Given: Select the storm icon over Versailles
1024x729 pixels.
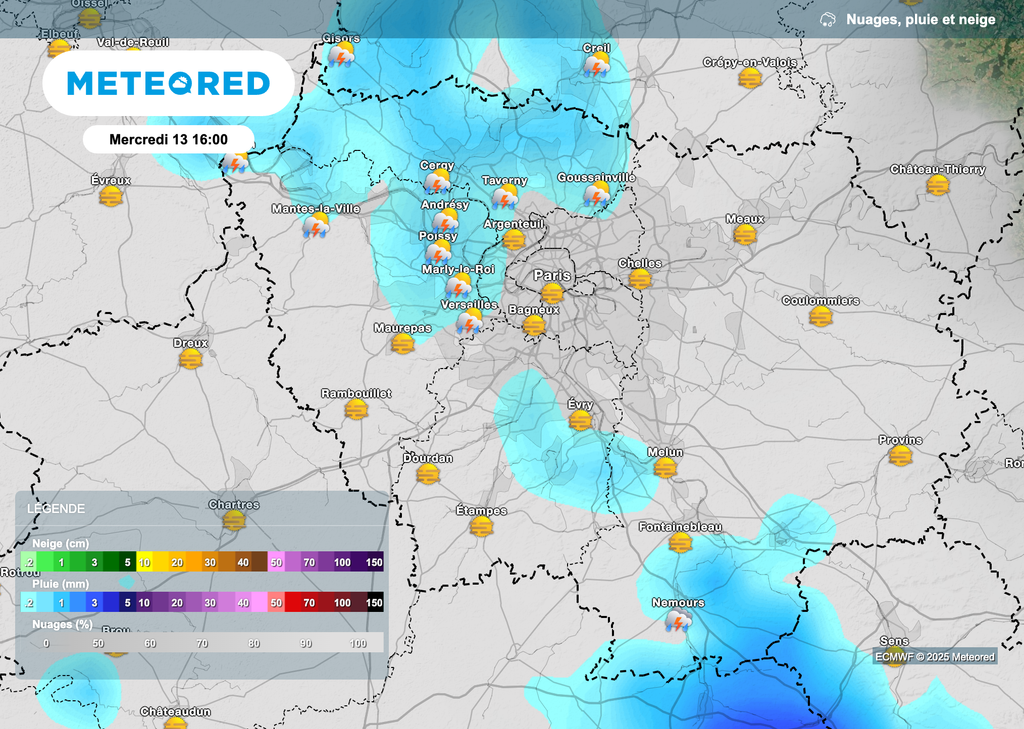Looking at the screenshot, I should click(470, 322).
